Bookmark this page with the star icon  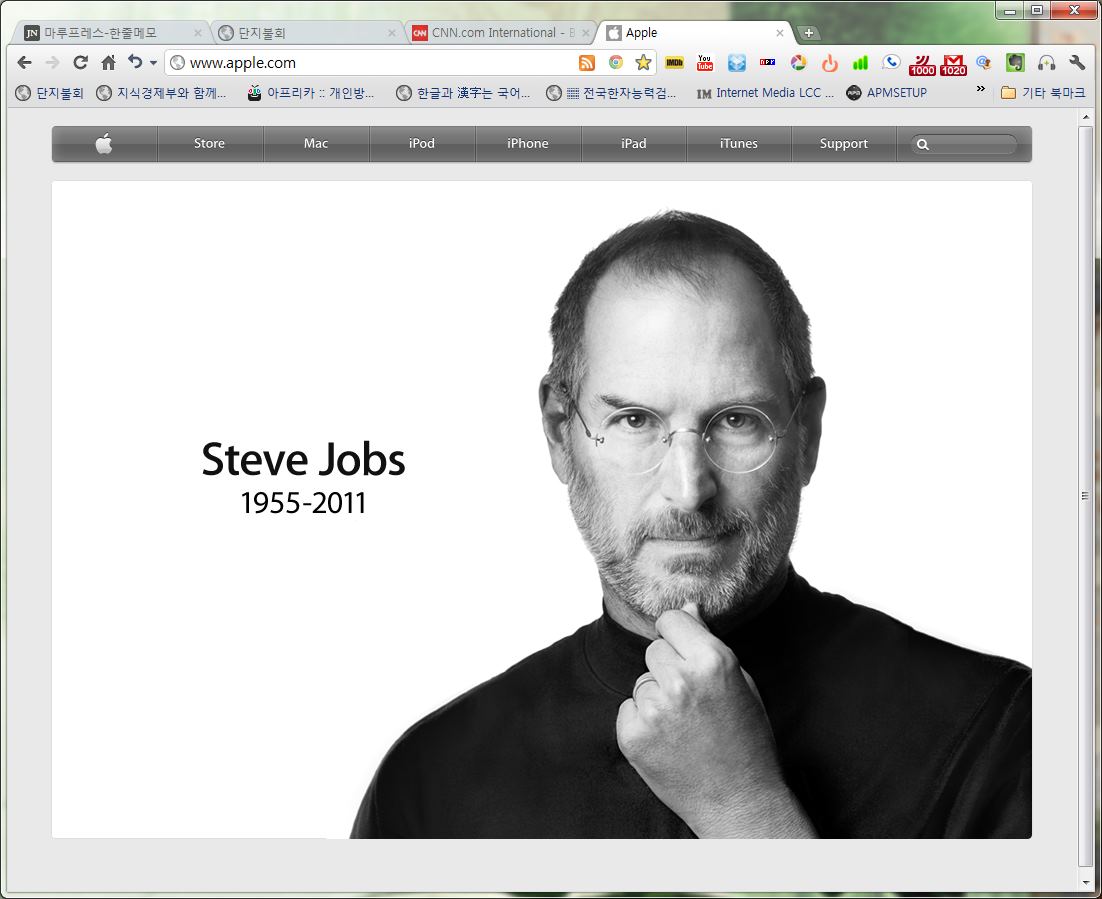(643, 63)
